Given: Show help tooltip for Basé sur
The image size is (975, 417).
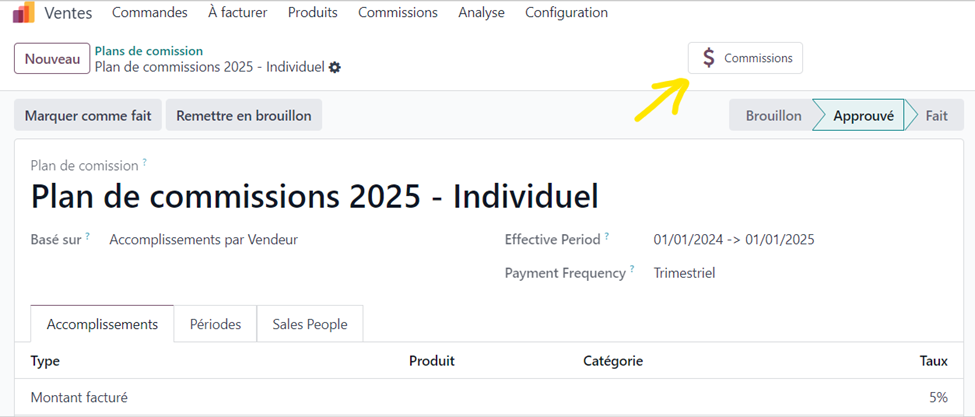Looking at the screenshot, I should [88, 237].
